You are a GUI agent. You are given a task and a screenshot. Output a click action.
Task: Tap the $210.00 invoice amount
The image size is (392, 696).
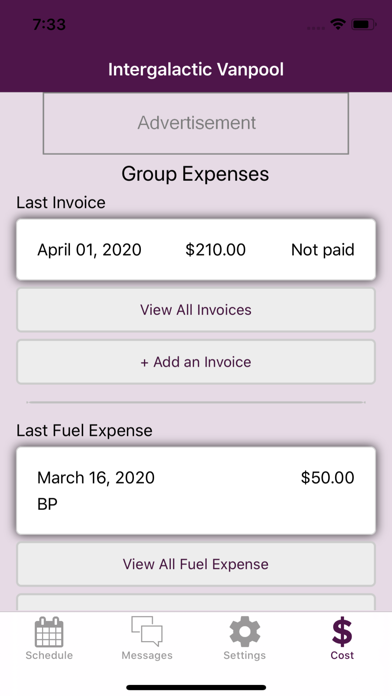215,249
